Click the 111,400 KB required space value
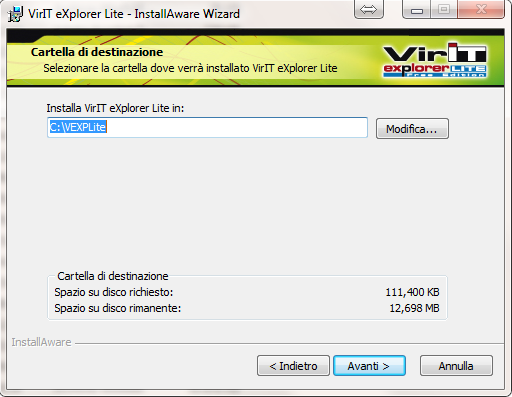 412,292
